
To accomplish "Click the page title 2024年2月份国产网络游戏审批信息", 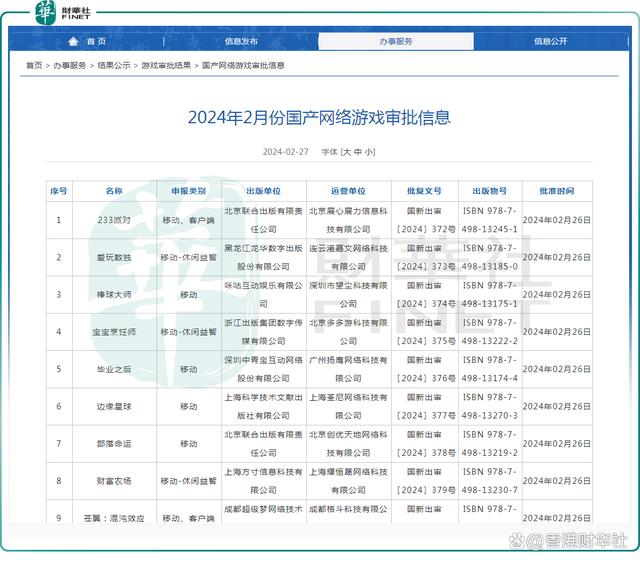I will (320, 118).
